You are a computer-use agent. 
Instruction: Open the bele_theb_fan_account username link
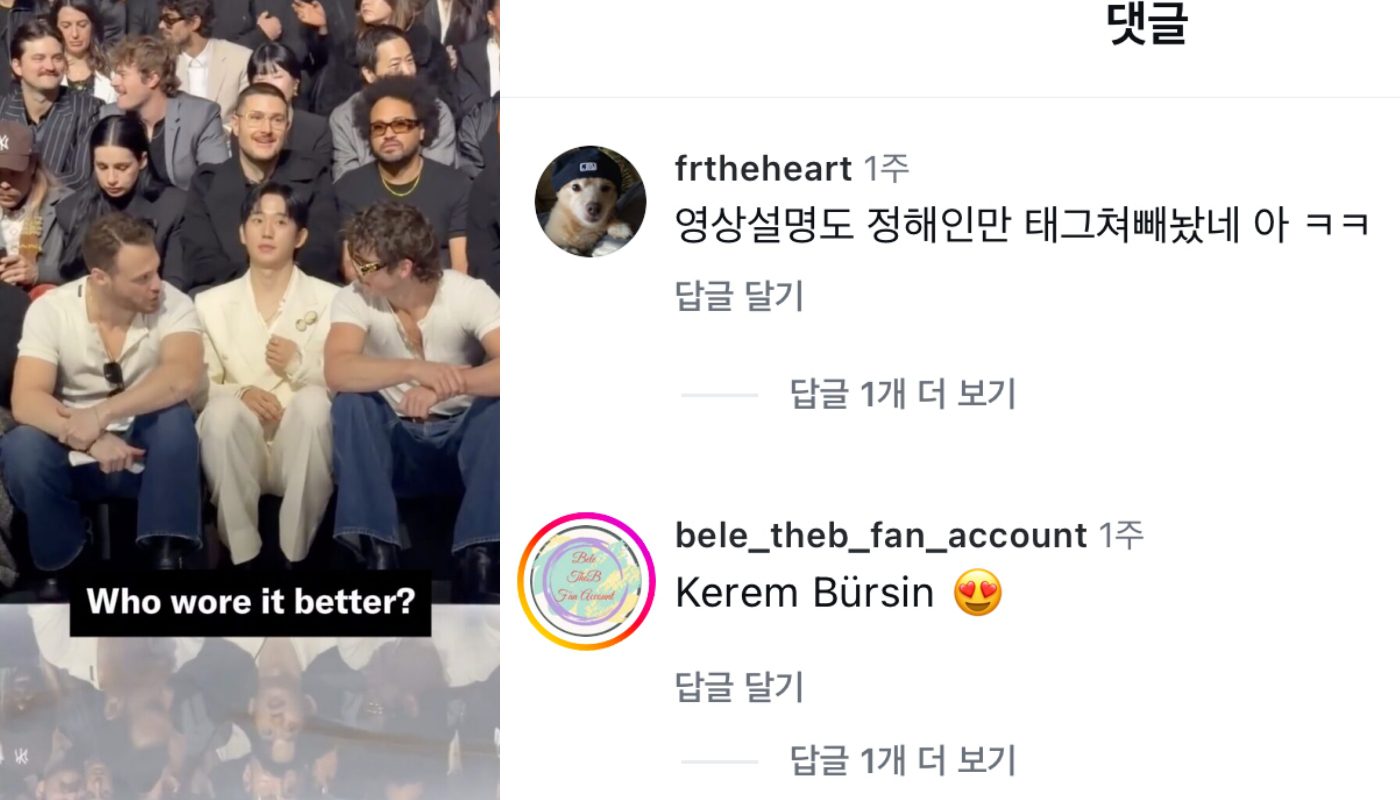click(881, 535)
